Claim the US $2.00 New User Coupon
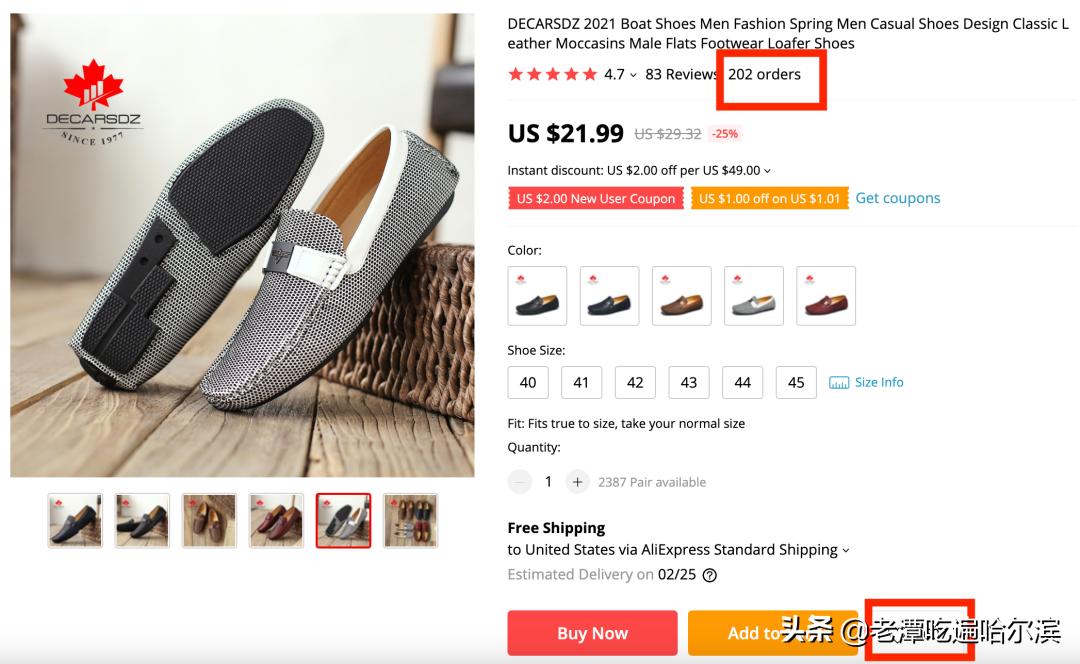The height and width of the screenshot is (664, 1080). (x=596, y=199)
